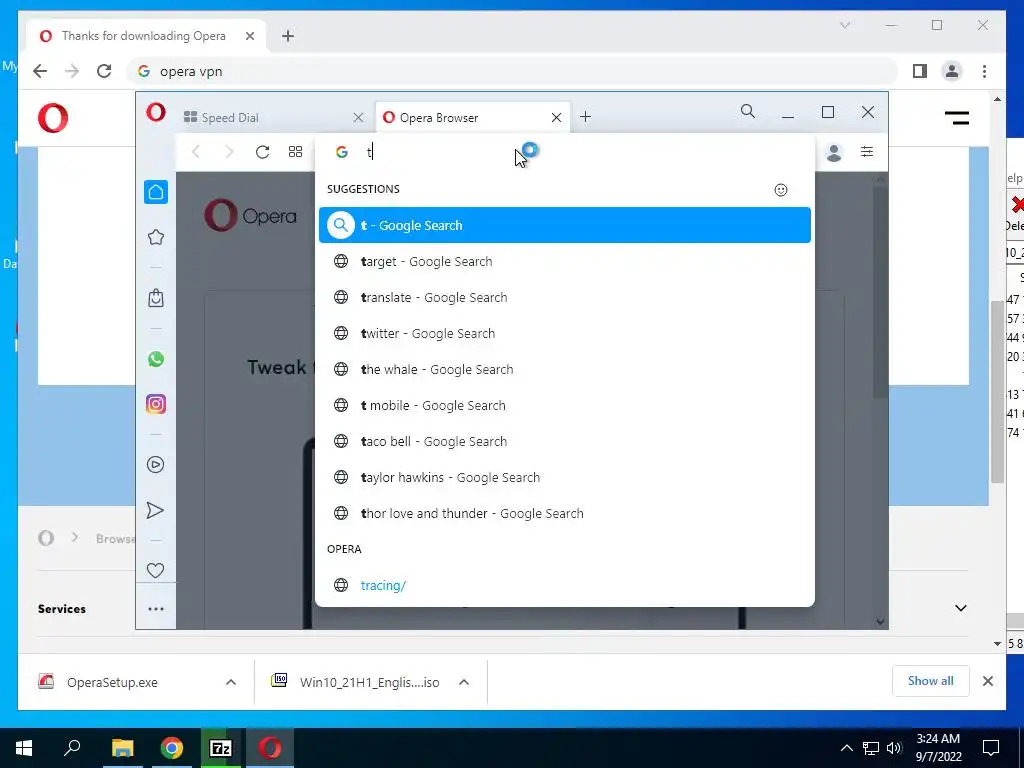
Task: Select suggestion 'twitter - Google Search'
Action: click(x=564, y=333)
